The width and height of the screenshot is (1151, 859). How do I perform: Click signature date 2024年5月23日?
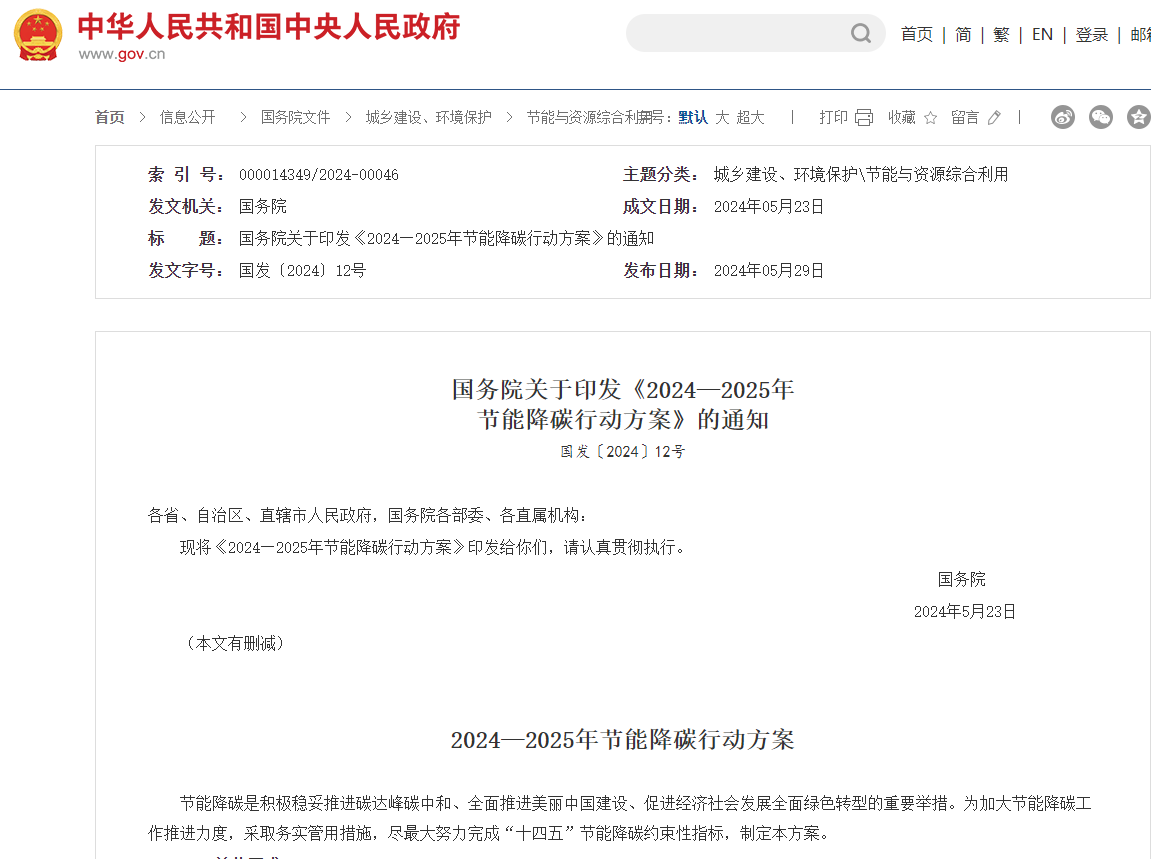965,612
